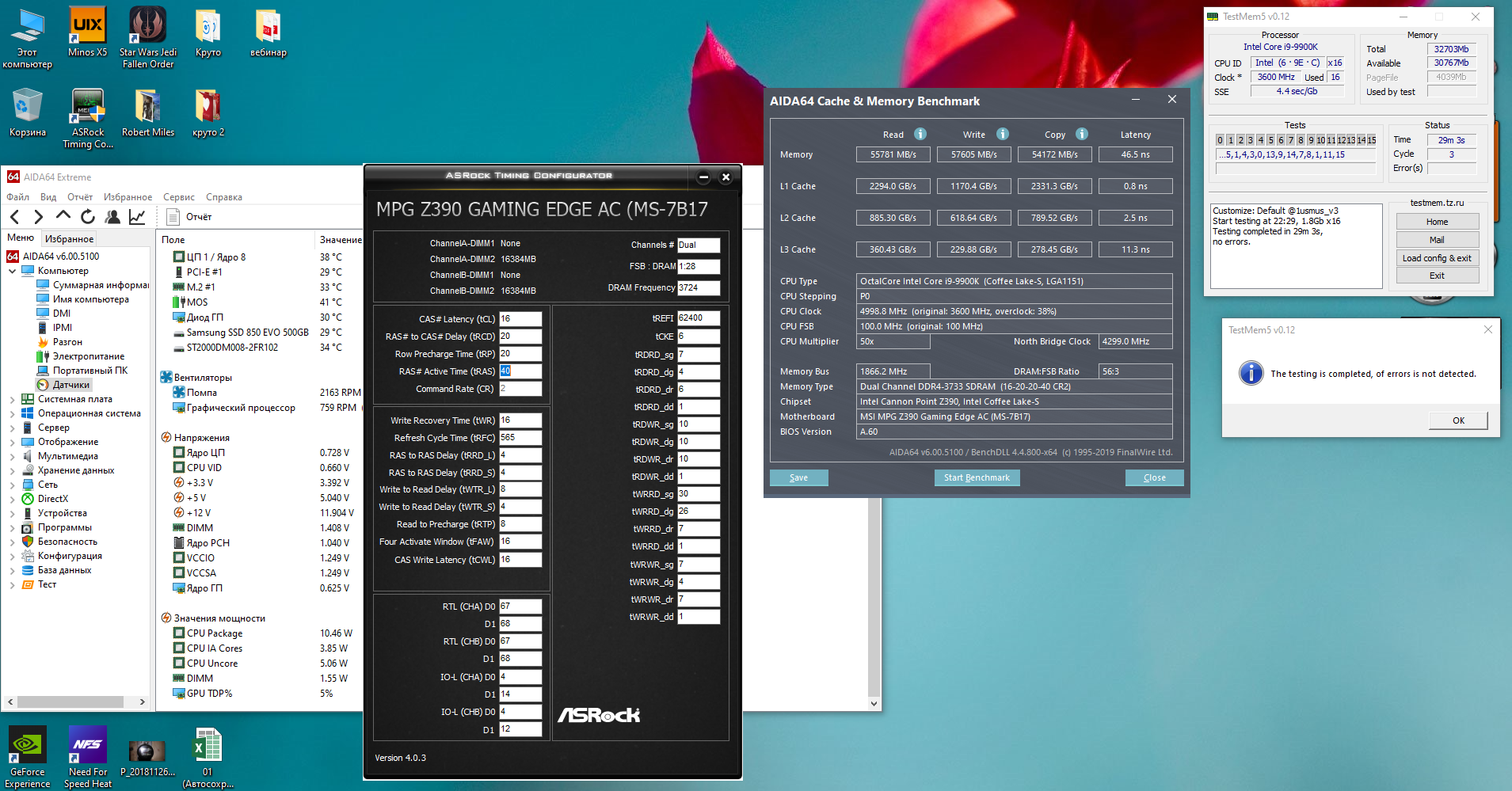Expand the Сервер tree node
Viewport: 1512px width, 791px height.
click(13, 428)
